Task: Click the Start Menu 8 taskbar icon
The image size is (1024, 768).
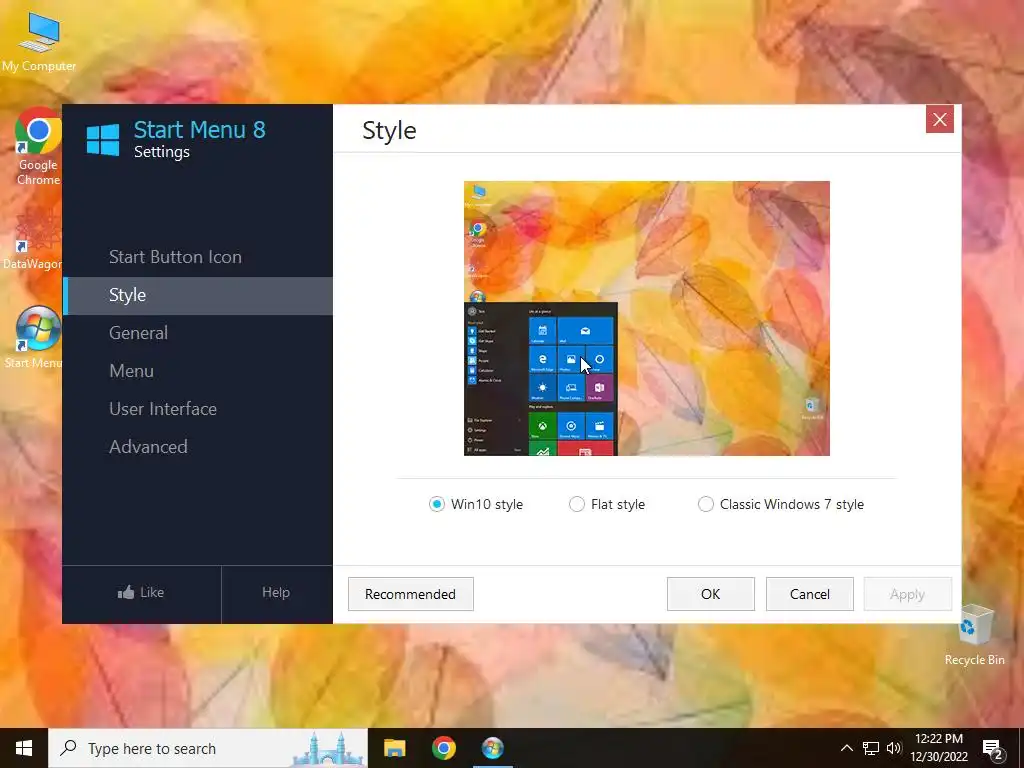Action: (x=492, y=748)
